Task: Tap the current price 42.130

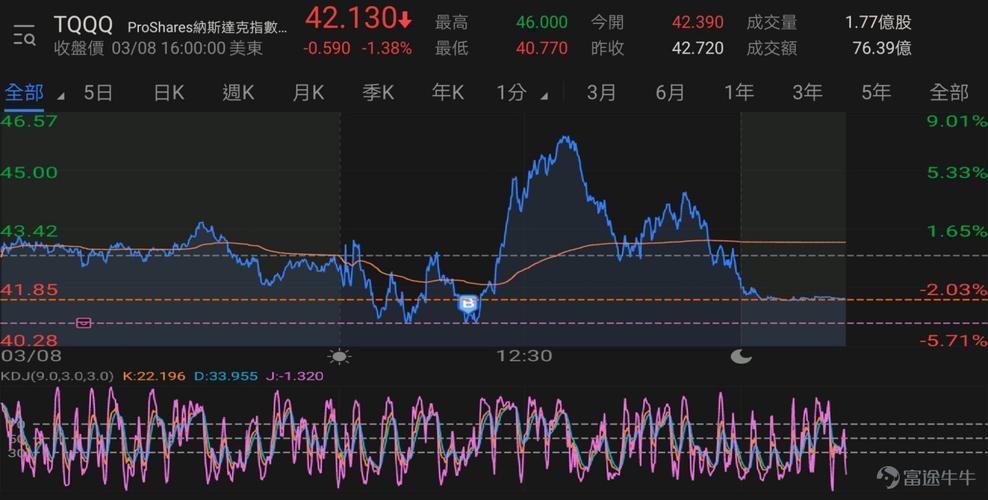Action: click(x=351, y=19)
